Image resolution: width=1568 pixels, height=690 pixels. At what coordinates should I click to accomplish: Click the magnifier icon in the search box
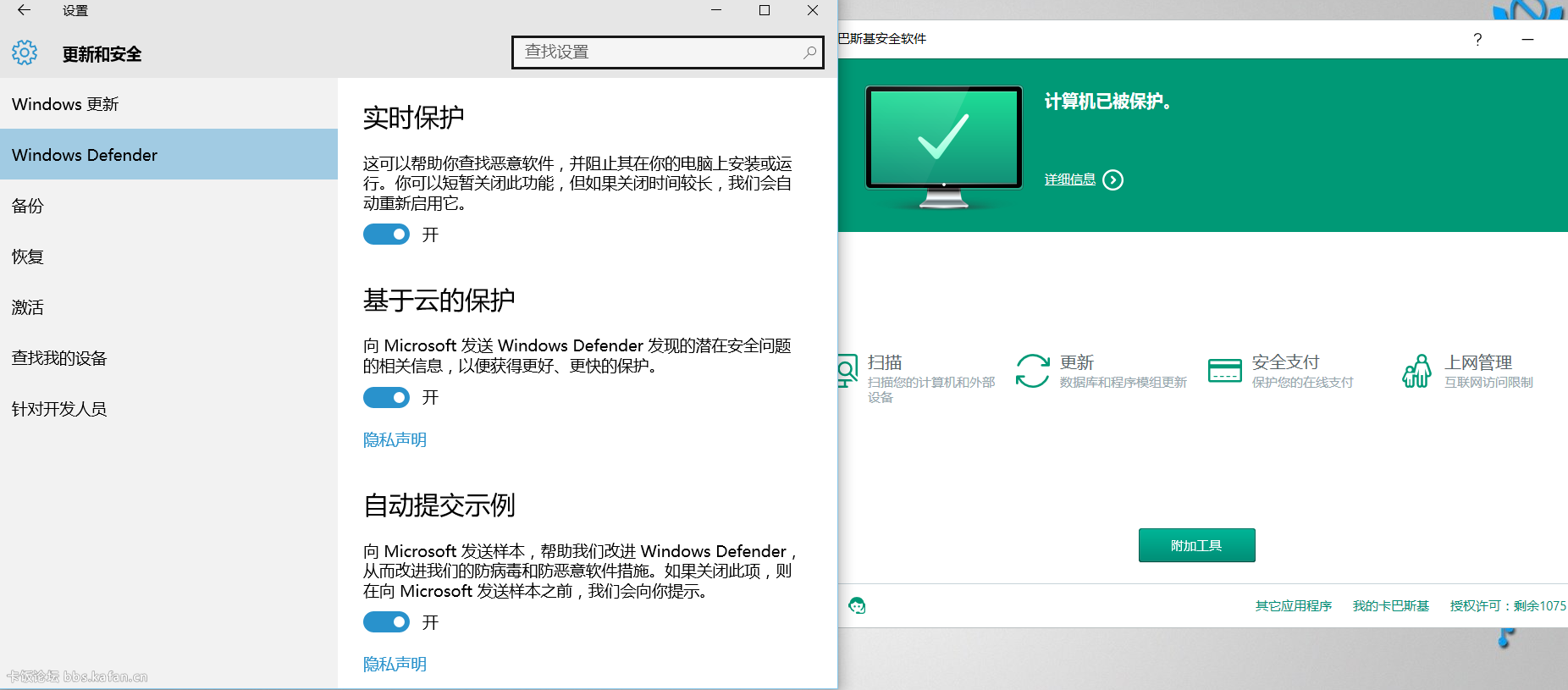809,52
